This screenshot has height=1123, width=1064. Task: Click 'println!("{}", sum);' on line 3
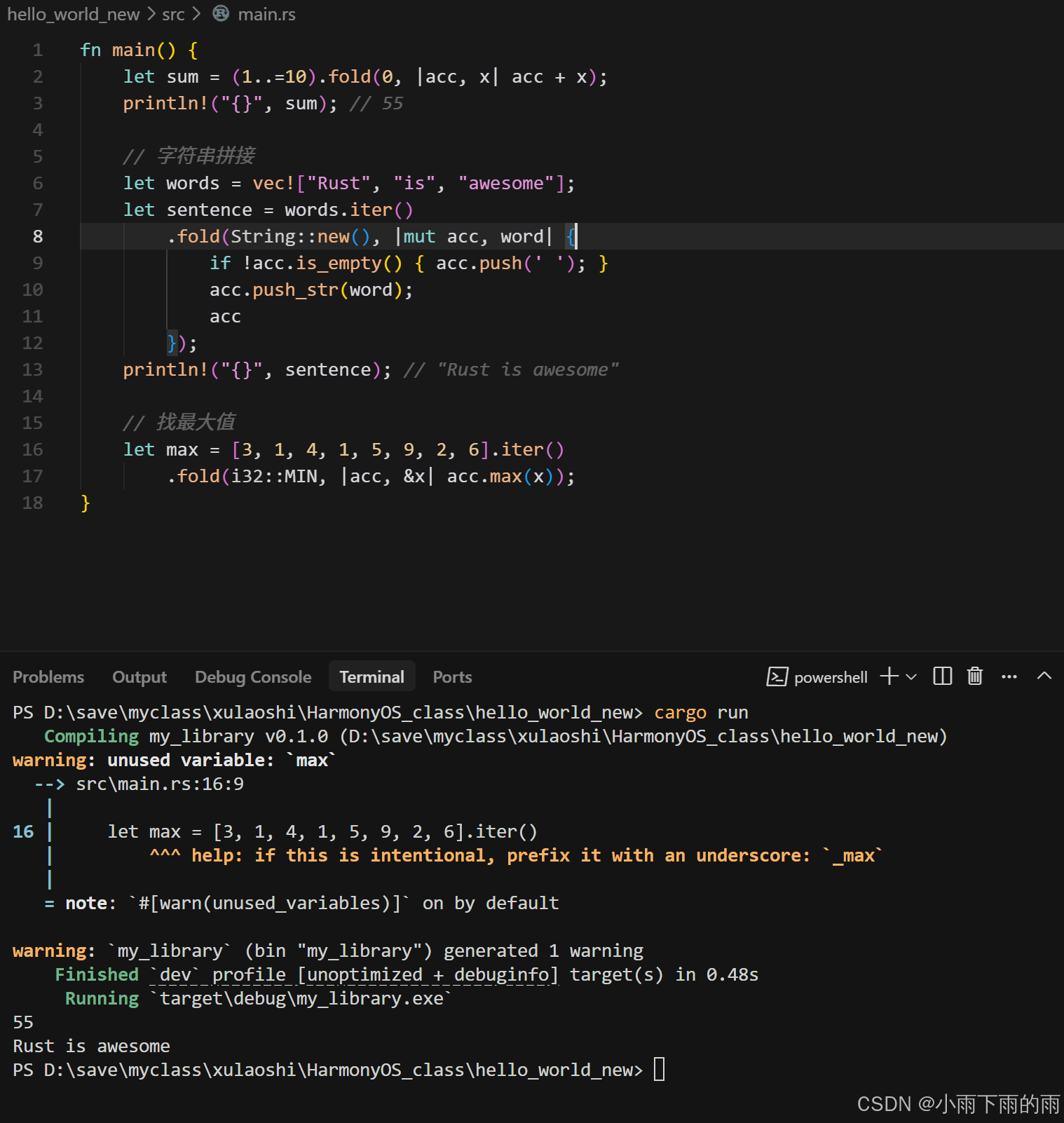click(230, 103)
